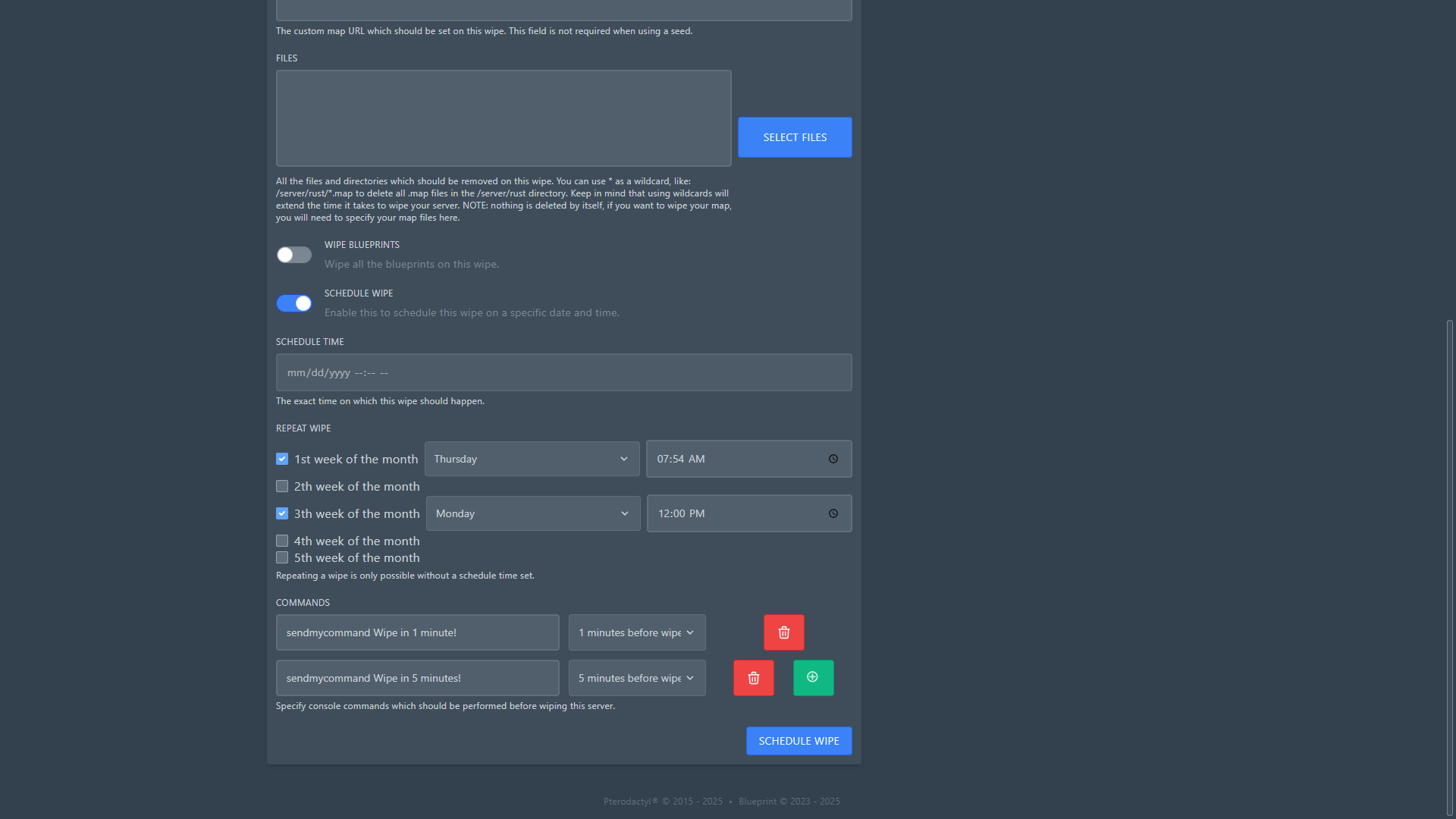Check 5th week of the month
The image size is (1456, 819).
coord(282,558)
